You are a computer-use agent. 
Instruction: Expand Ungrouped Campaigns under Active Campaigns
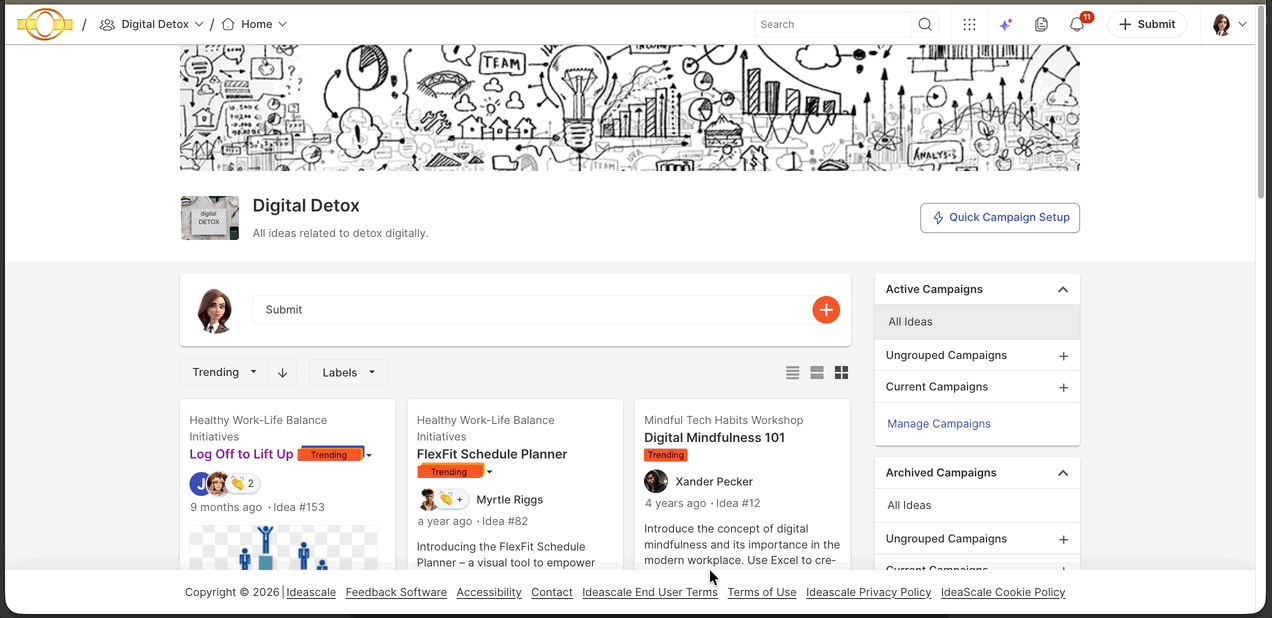point(1063,356)
